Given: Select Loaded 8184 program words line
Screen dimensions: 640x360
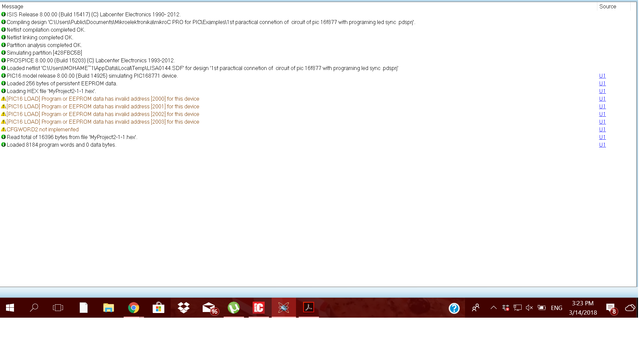Looking at the screenshot, I should point(61,145).
